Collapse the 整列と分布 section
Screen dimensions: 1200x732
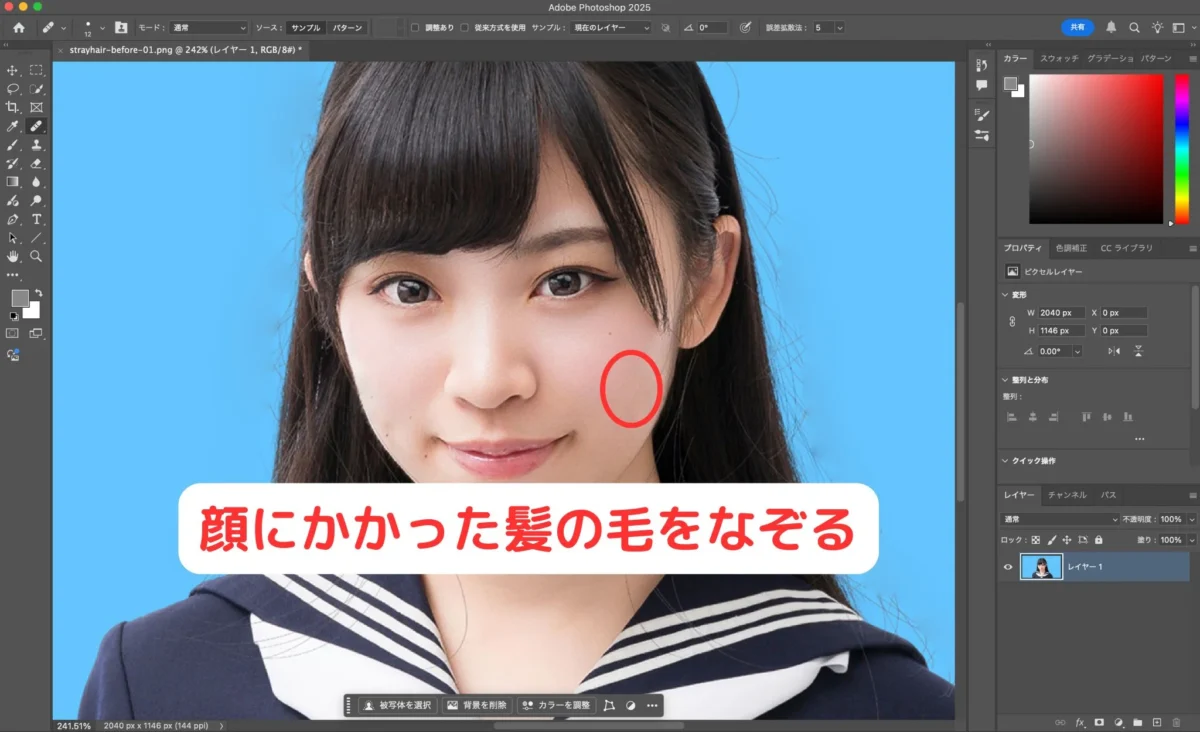[x=1005, y=380]
